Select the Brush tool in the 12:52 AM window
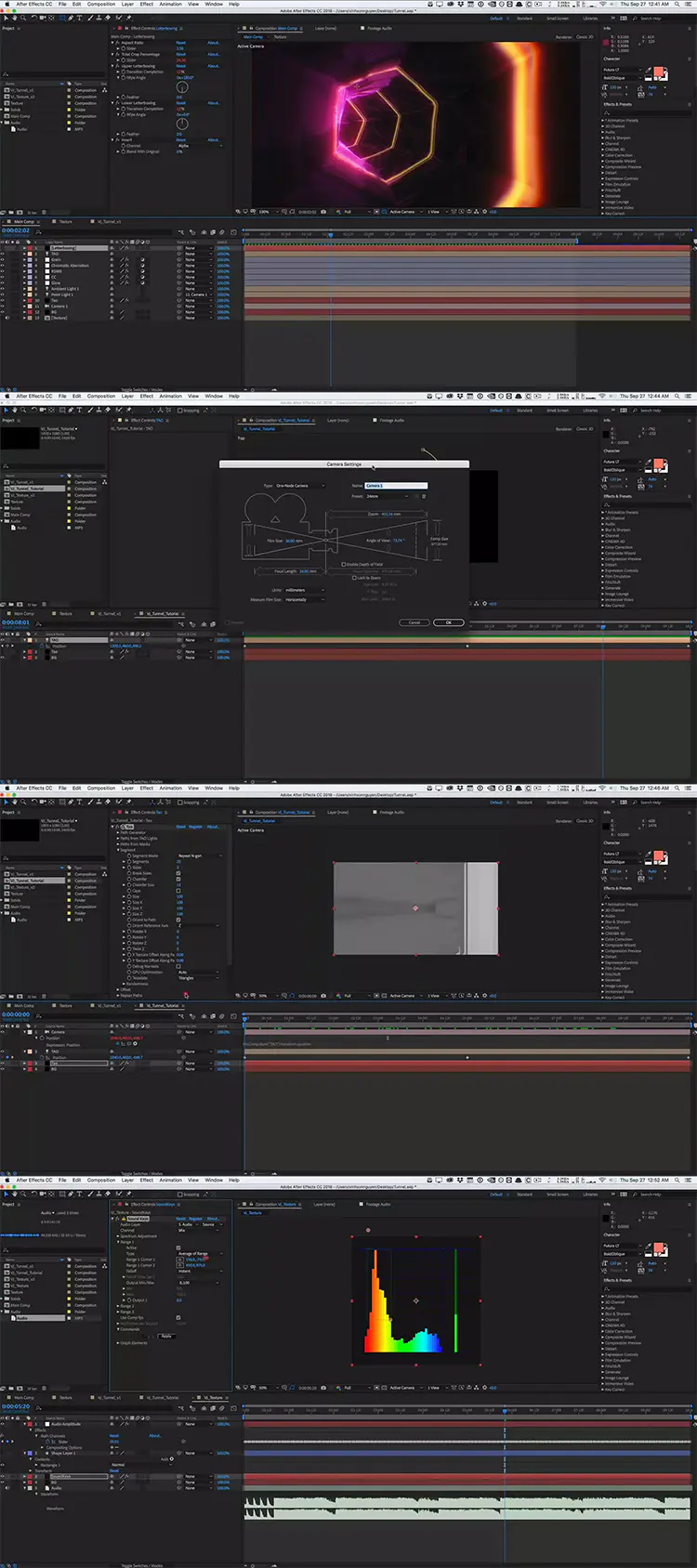Viewport: 697px width, 1568px height. coord(90,1195)
